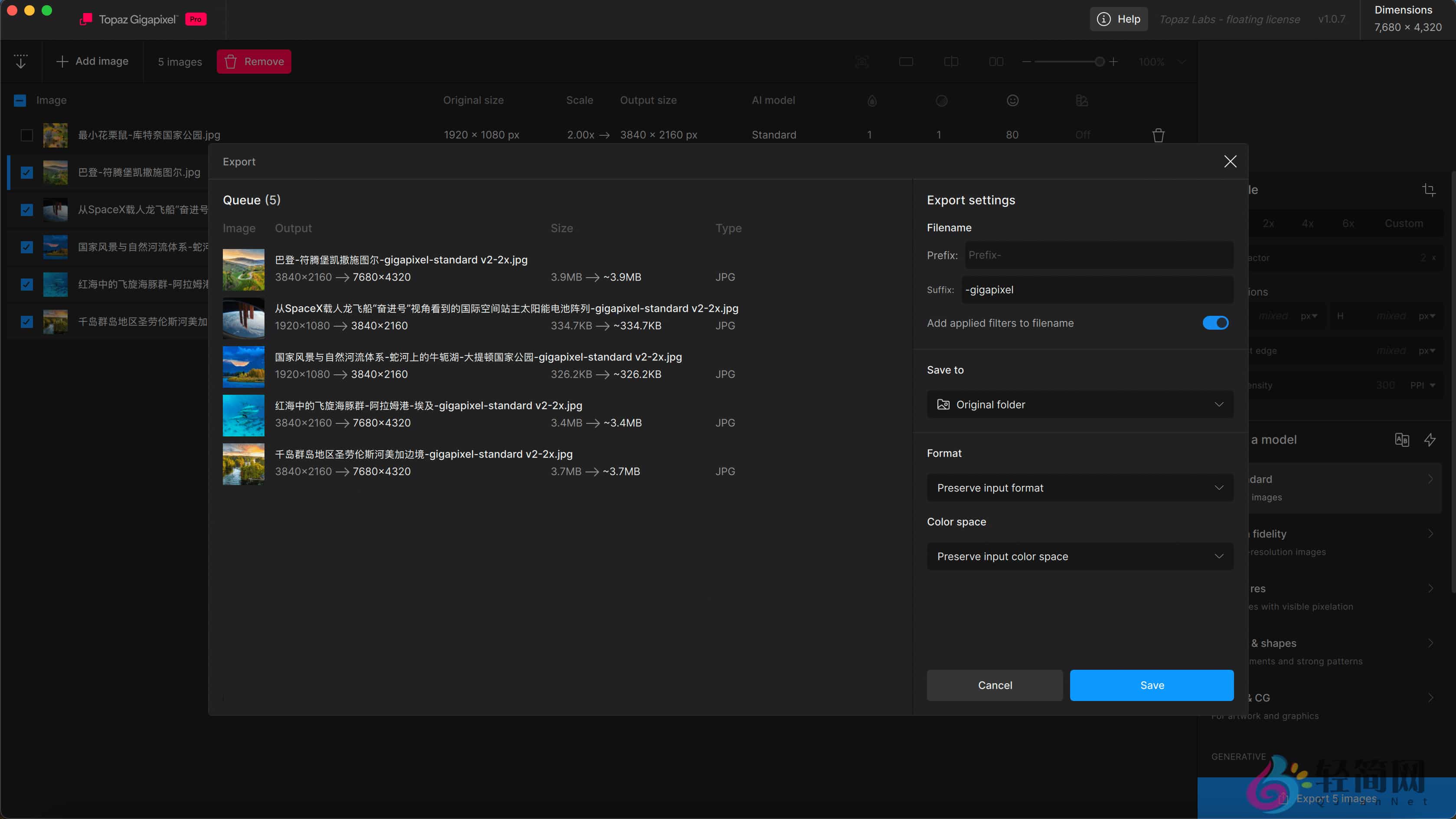The height and width of the screenshot is (819, 1456).
Task: Select the side-by-side view icon in the toolbar
Action: tap(996, 62)
